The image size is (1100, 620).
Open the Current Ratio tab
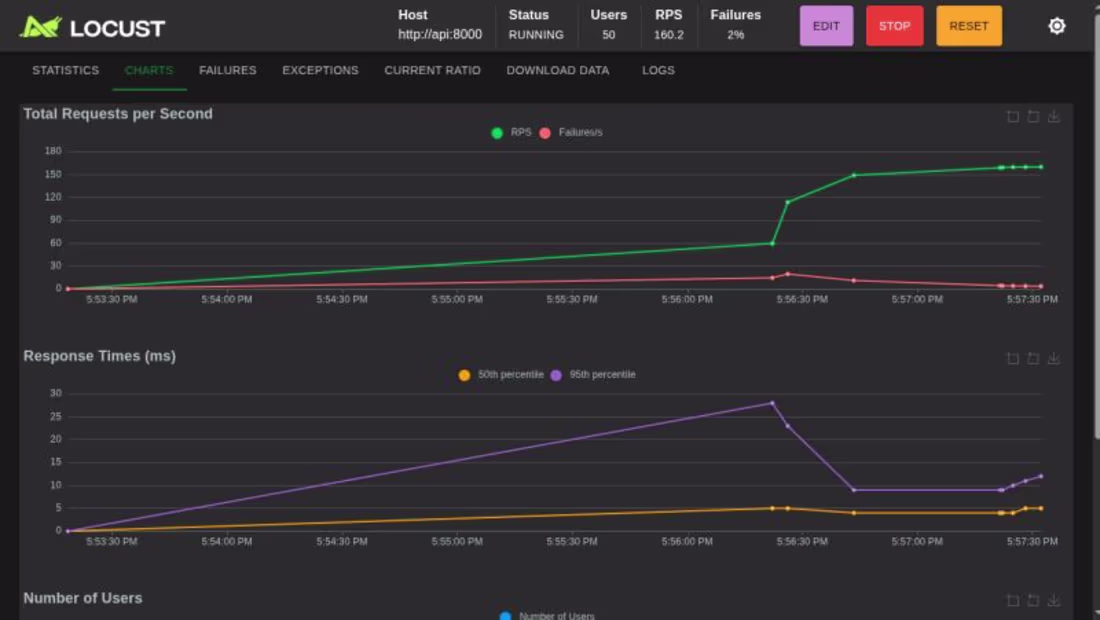click(x=432, y=70)
